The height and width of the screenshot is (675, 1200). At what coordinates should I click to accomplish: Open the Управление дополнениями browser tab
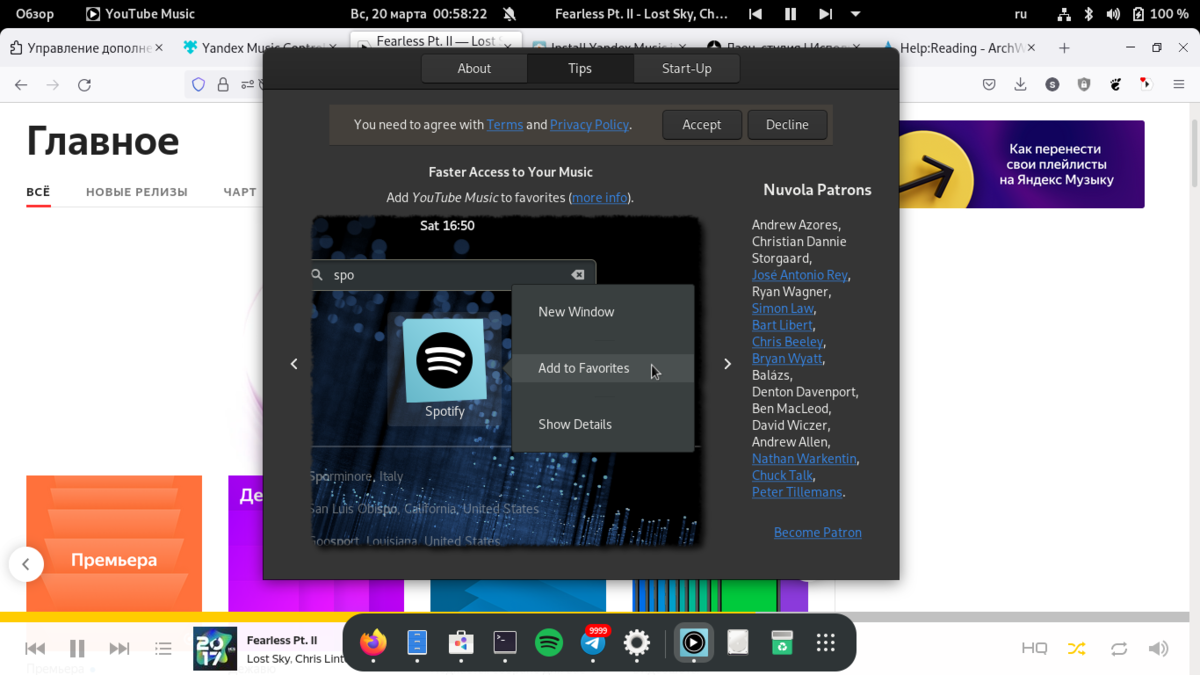(87, 47)
